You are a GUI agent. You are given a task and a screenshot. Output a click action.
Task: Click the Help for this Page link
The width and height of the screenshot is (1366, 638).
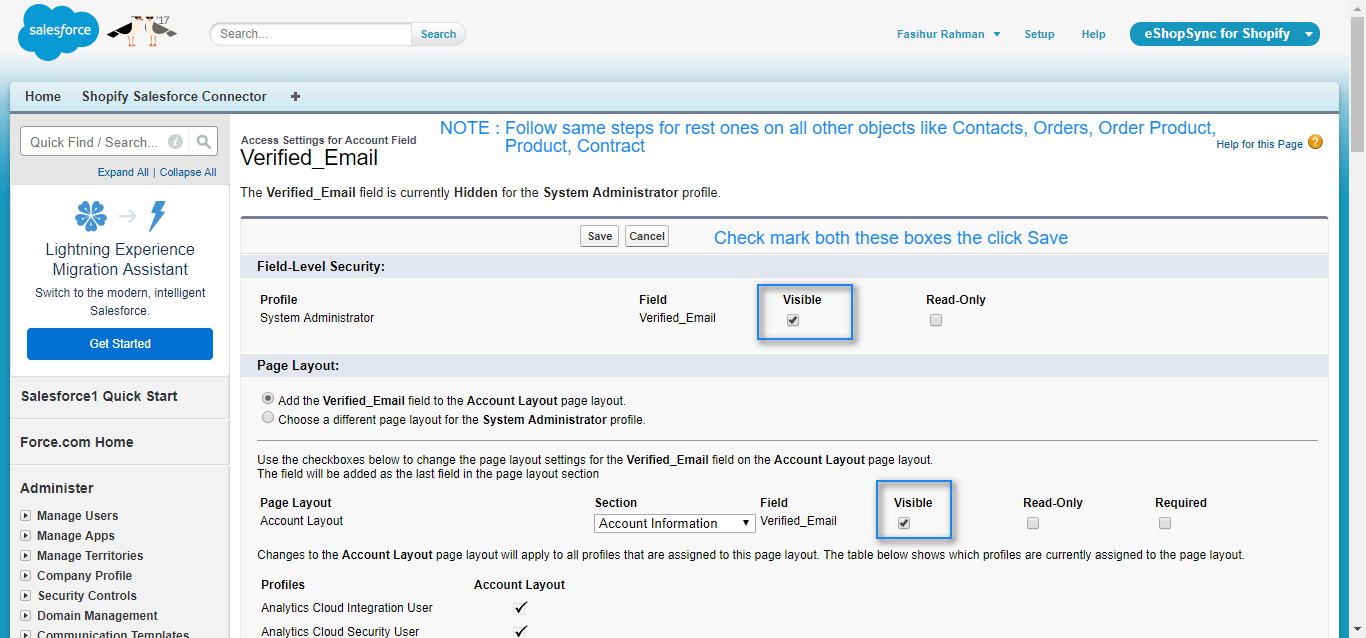click(x=1259, y=144)
